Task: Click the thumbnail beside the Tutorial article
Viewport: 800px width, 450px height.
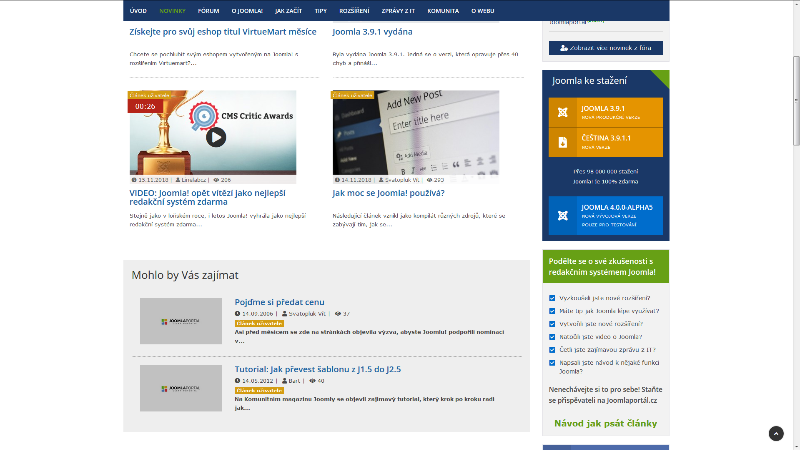Action: [181, 388]
